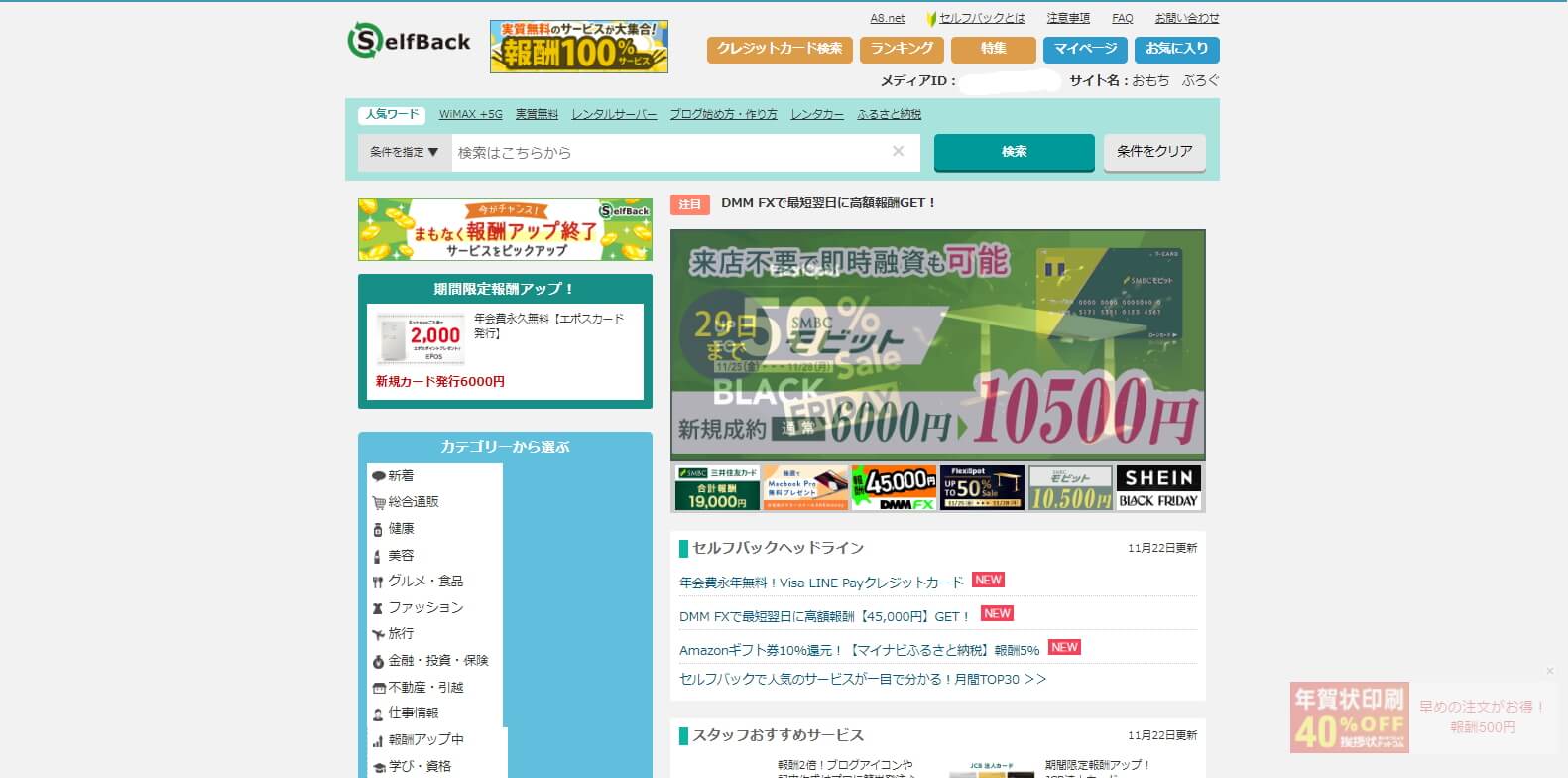This screenshot has width=1568, height=778.
Task: Clear search text with the X icon
Action: click(899, 151)
